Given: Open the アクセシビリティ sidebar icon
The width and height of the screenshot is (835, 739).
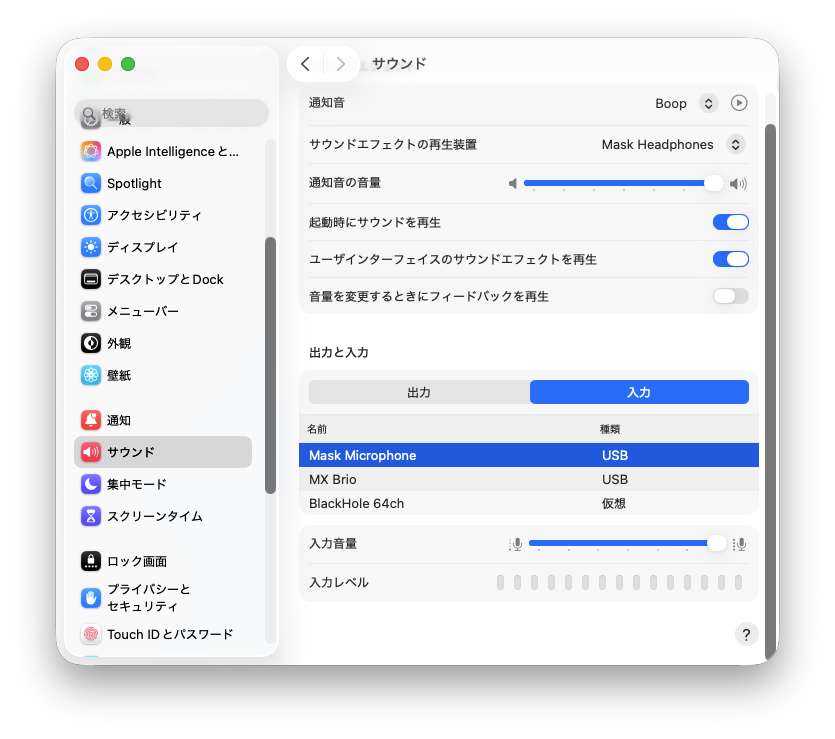Looking at the screenshot, I should (x=91, y=215).
